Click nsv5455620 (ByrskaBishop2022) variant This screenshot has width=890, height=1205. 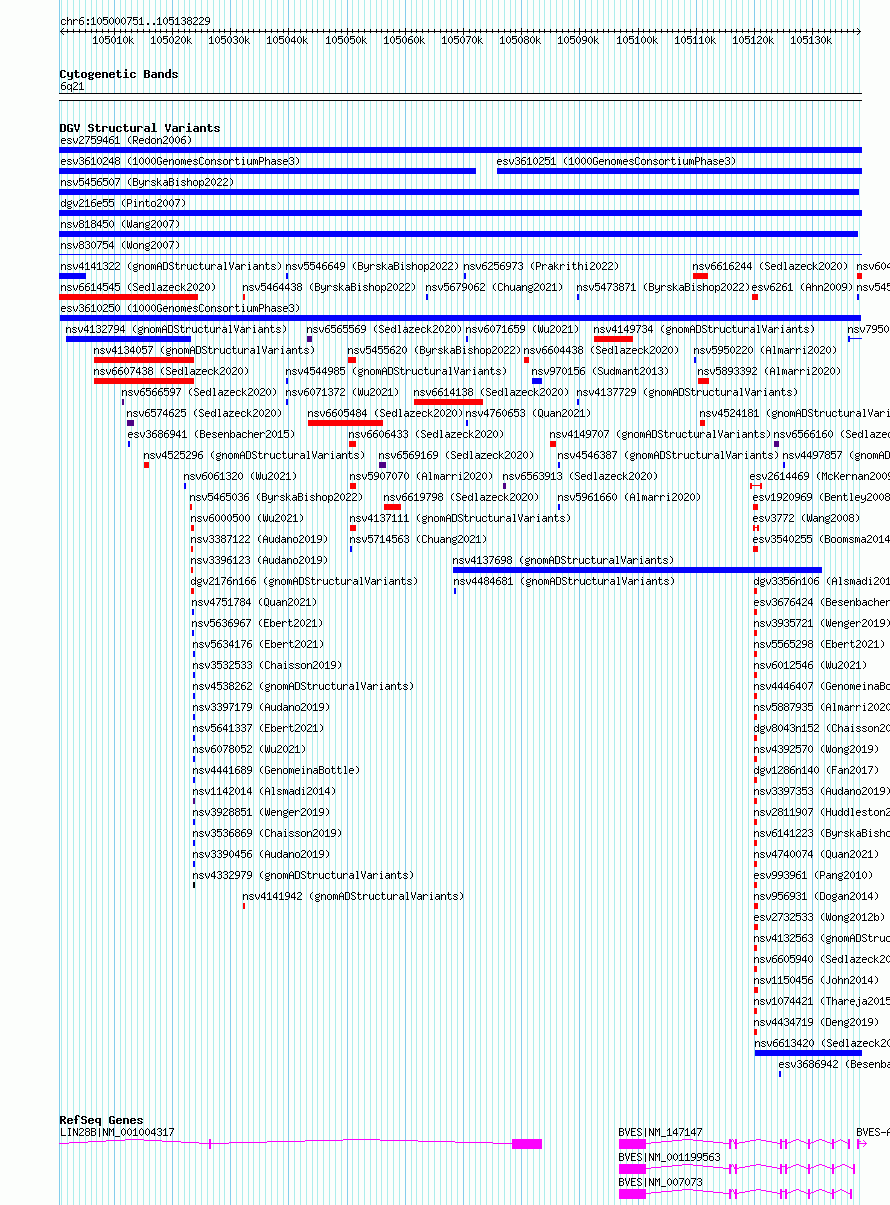click(435, 350)
